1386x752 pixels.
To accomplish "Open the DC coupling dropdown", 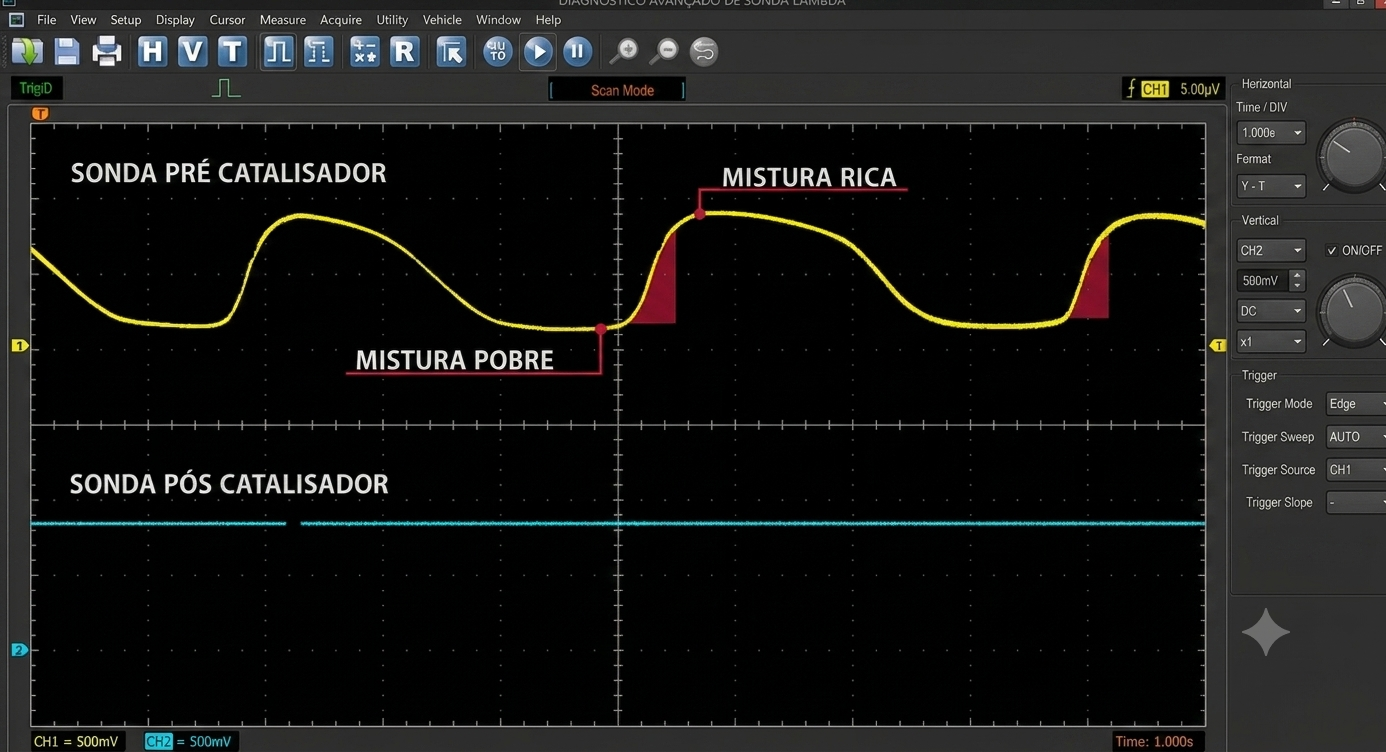I will tap(1271, 311).
